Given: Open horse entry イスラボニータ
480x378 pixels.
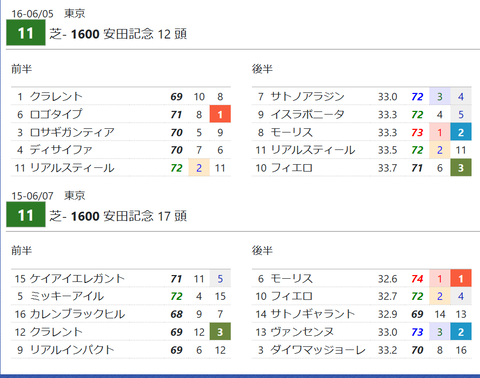Looking at the screenshot, I should 307,114.
